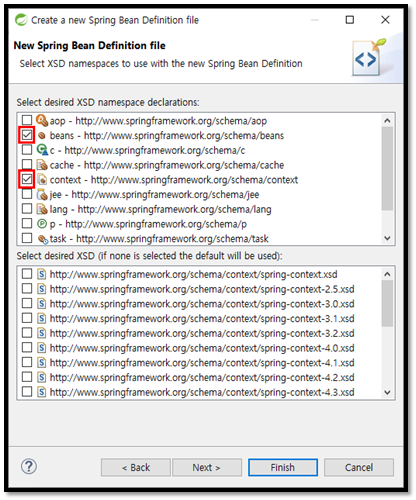Image resolution: width=416 pixels, height=500 pixels.
Task: Click namespace list scroll down arrow
Action: point(387,238)
